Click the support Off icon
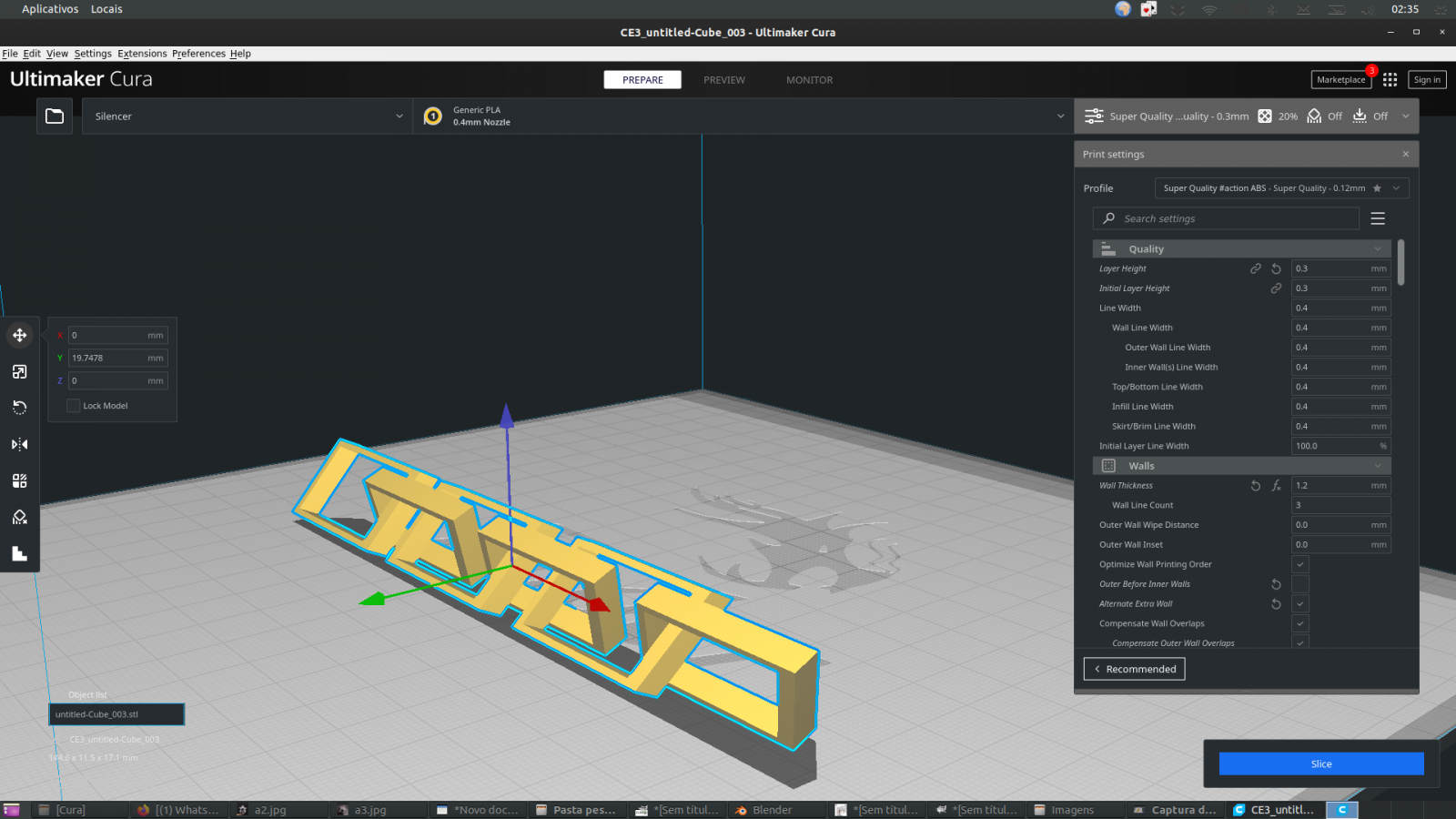The height and width of the screenshot is (819, 1456). [x=1314, y=116]
